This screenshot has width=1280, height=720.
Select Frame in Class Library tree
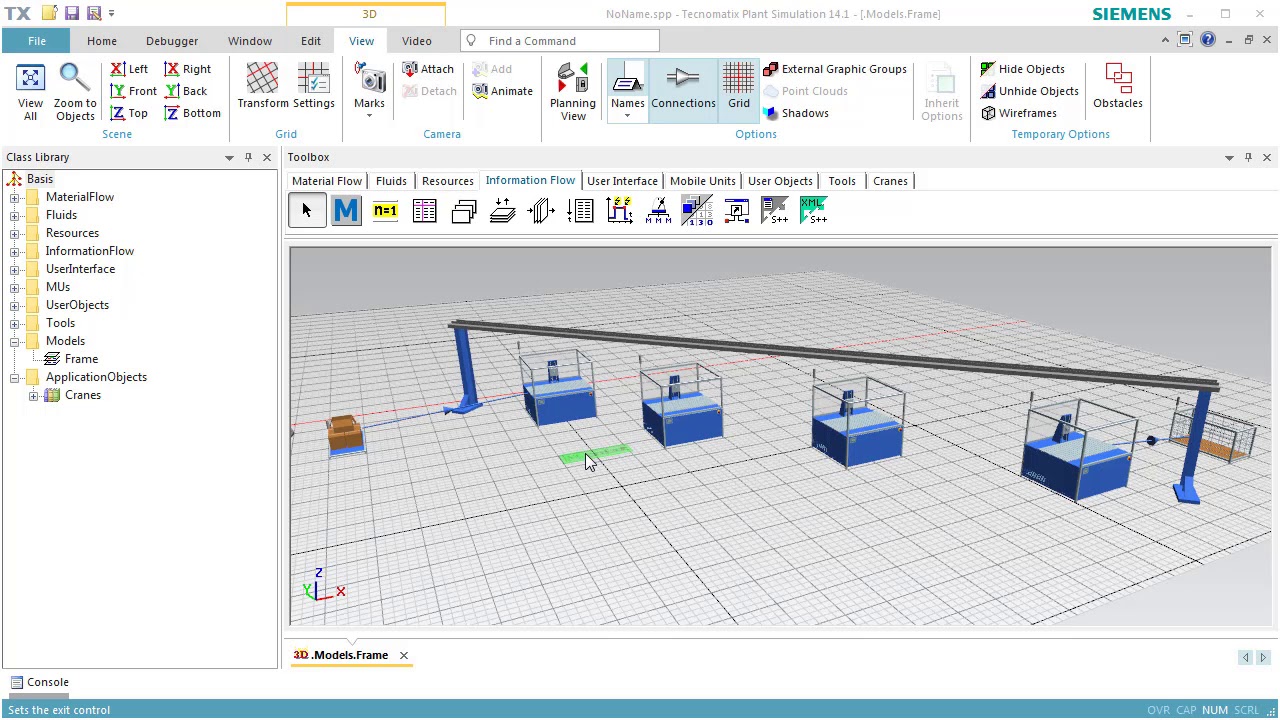81,359
